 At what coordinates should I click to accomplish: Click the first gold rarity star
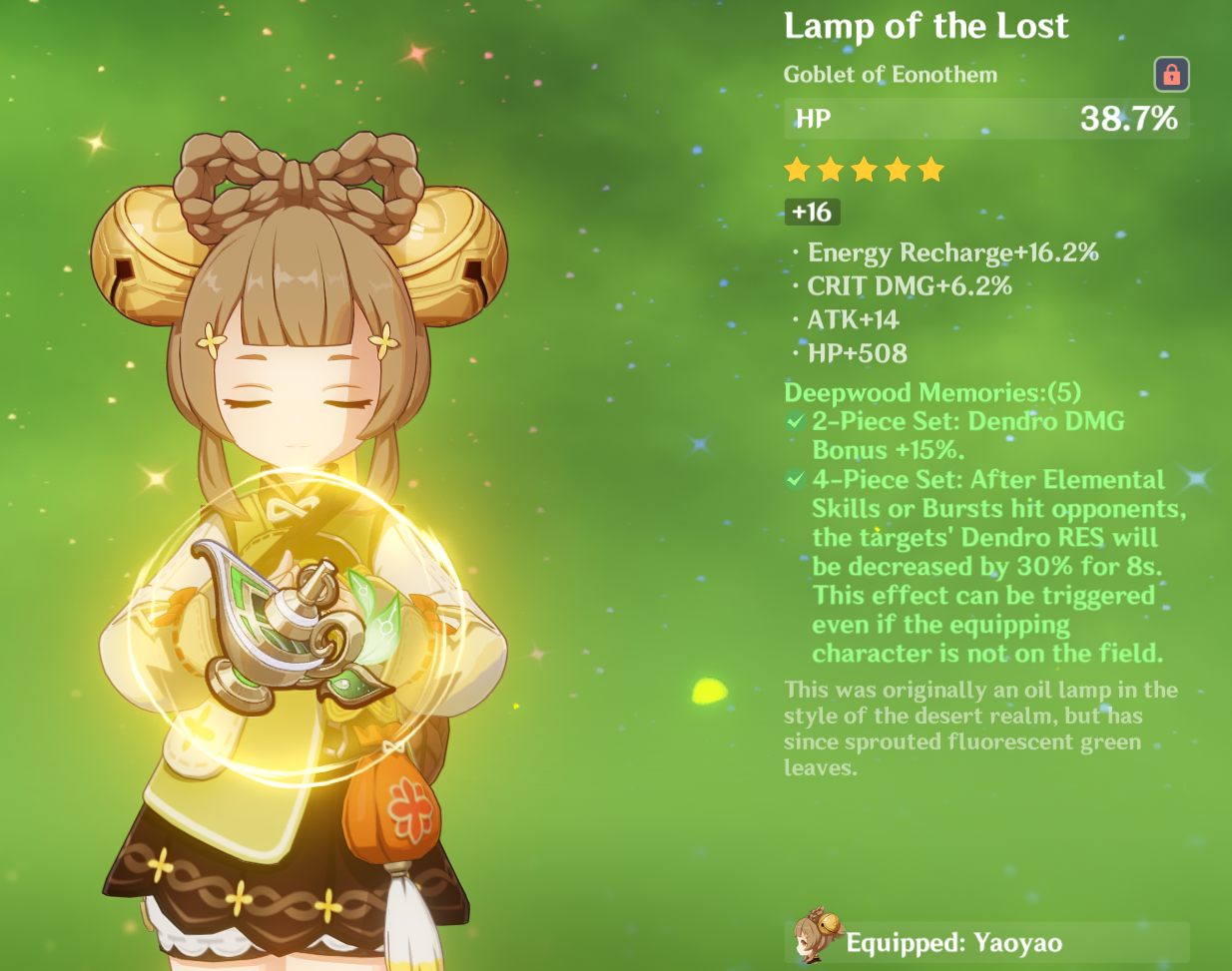[797, 170]
